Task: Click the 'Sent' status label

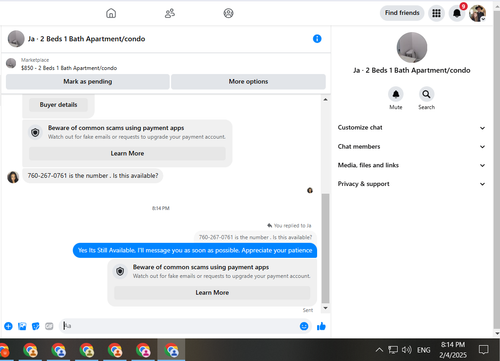Action: pos(308,310)
